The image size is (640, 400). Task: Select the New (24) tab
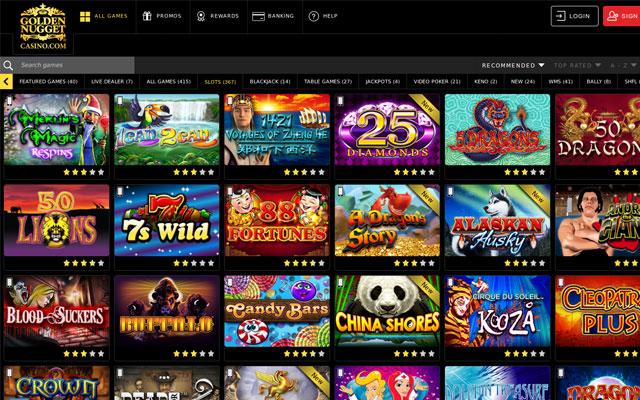[x=523, y=82]
